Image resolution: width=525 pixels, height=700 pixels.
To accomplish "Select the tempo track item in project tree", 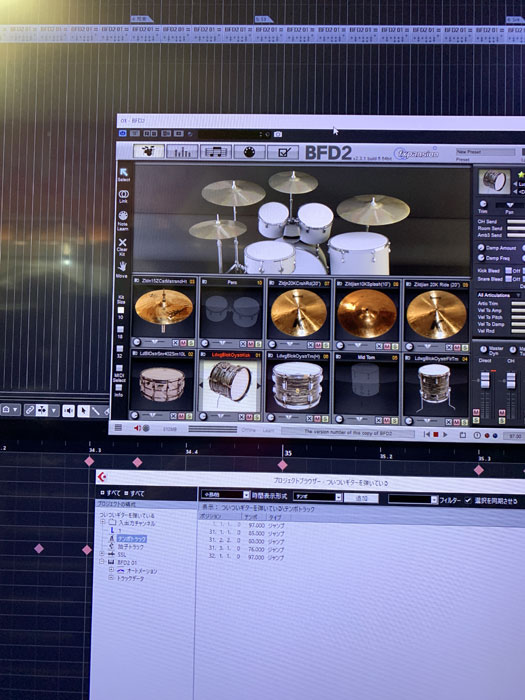I will [132, 539].
